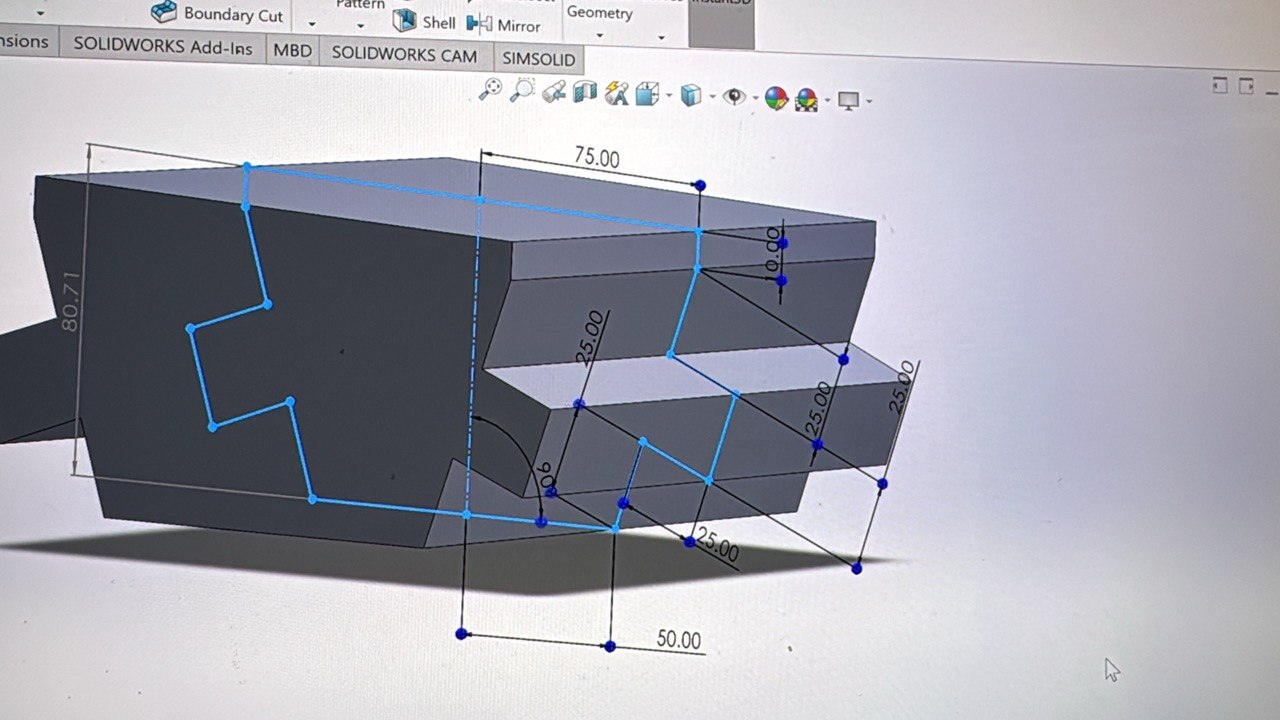The height and width of the screenshot is (720, 1280).
Task: Select the 90 degree angle dimension
Action: (546, 479)
